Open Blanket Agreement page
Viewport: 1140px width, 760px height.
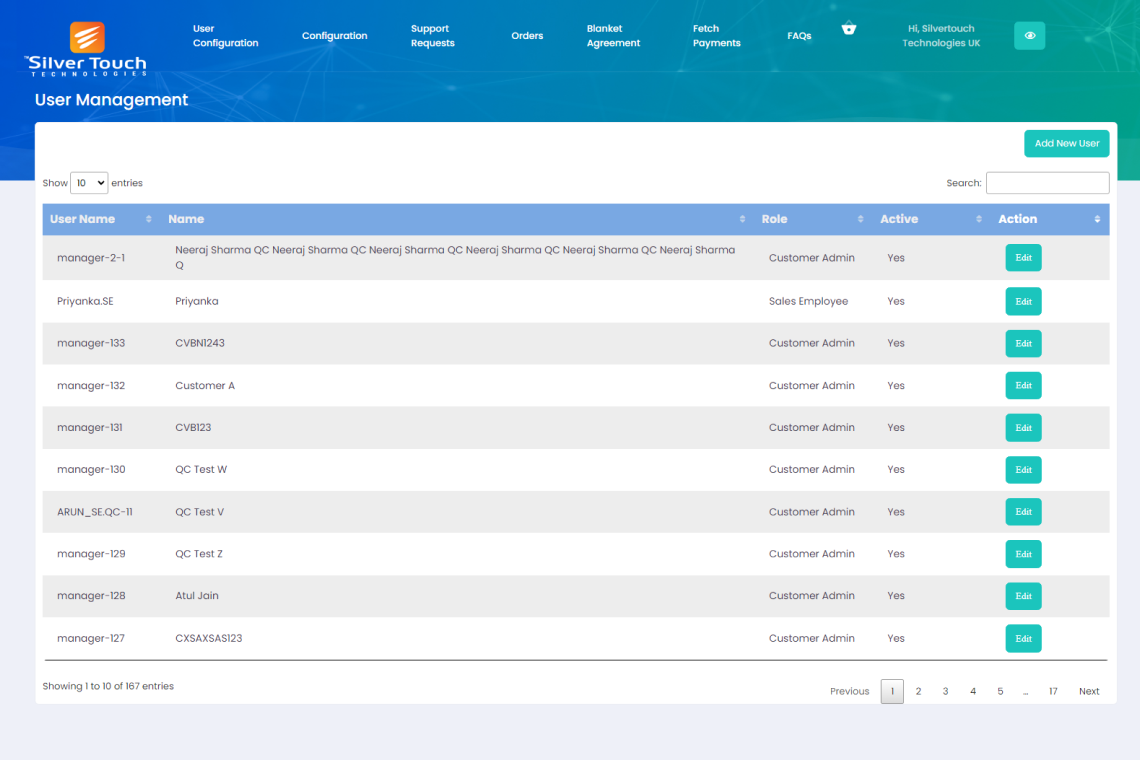click(x=613, y=36)
